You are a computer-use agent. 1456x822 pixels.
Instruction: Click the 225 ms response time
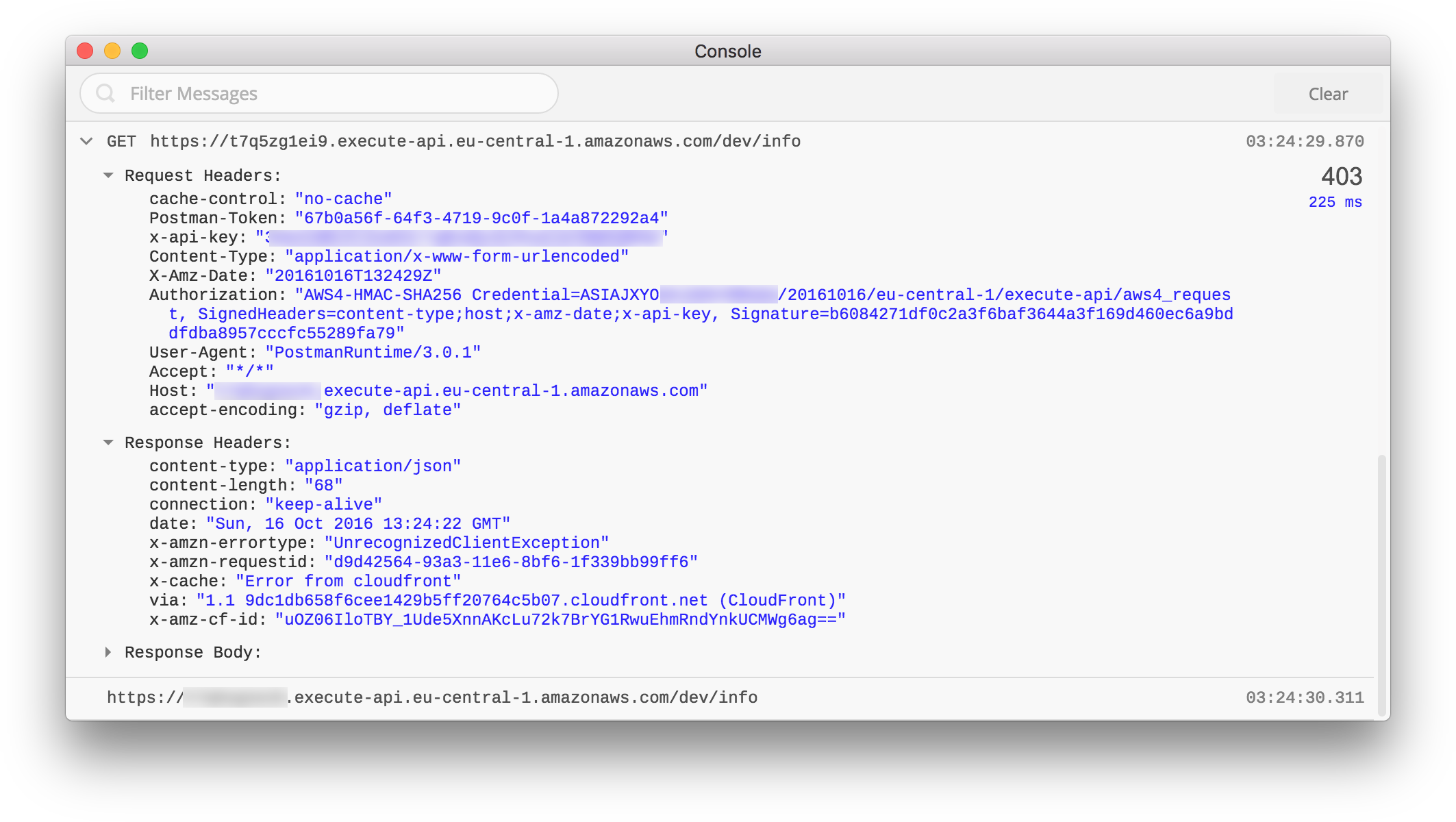pos(1335,202)
